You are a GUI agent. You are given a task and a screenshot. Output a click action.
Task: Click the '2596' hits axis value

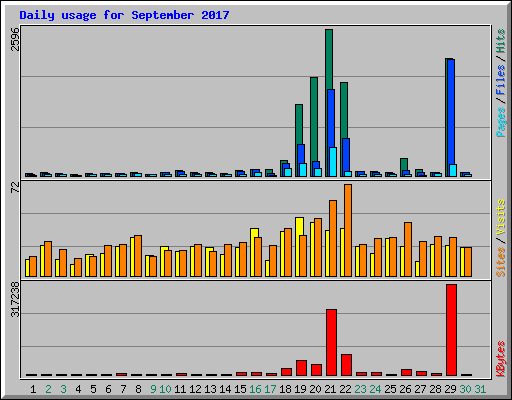[15, 39]
